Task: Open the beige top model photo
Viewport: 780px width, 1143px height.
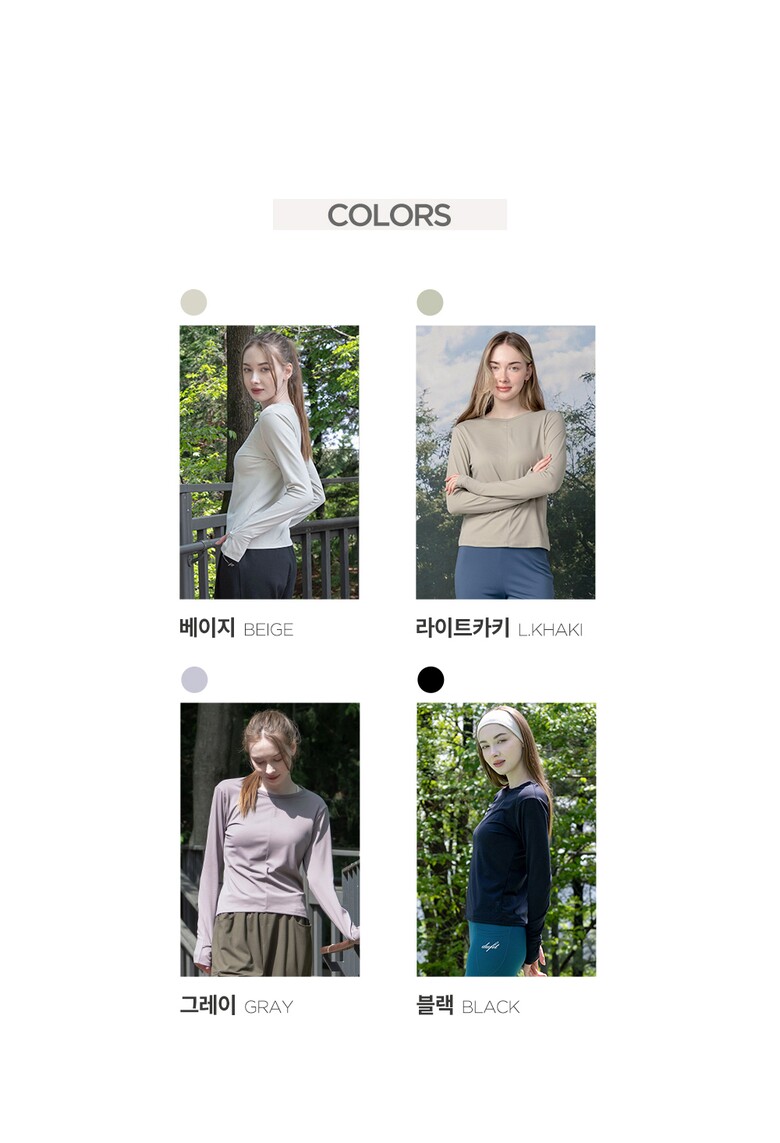Action: [x=269, y=462]
